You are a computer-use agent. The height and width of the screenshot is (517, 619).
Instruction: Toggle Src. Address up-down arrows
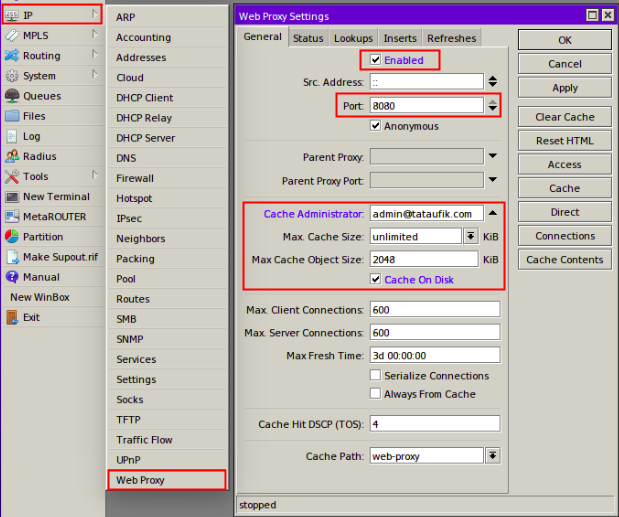click(x=493, y=82)
